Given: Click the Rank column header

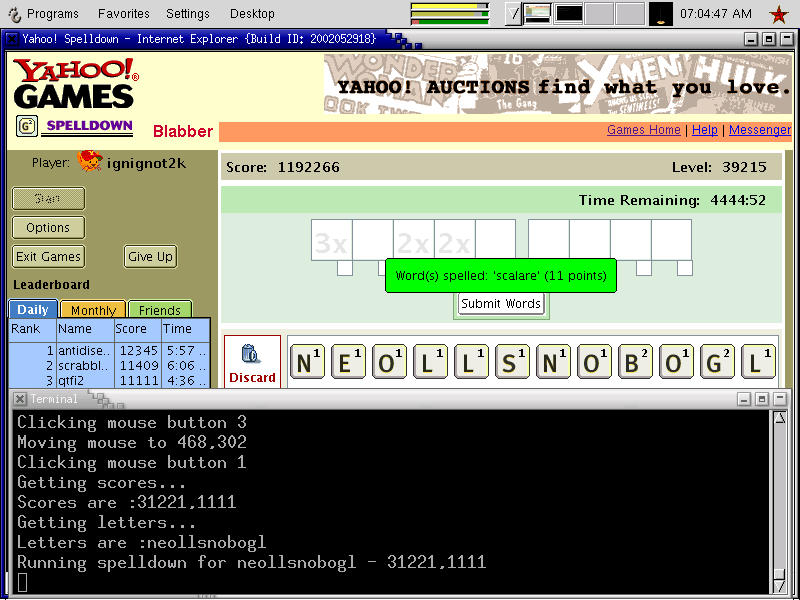Looking at the screenshot, I should coord(32,329).
